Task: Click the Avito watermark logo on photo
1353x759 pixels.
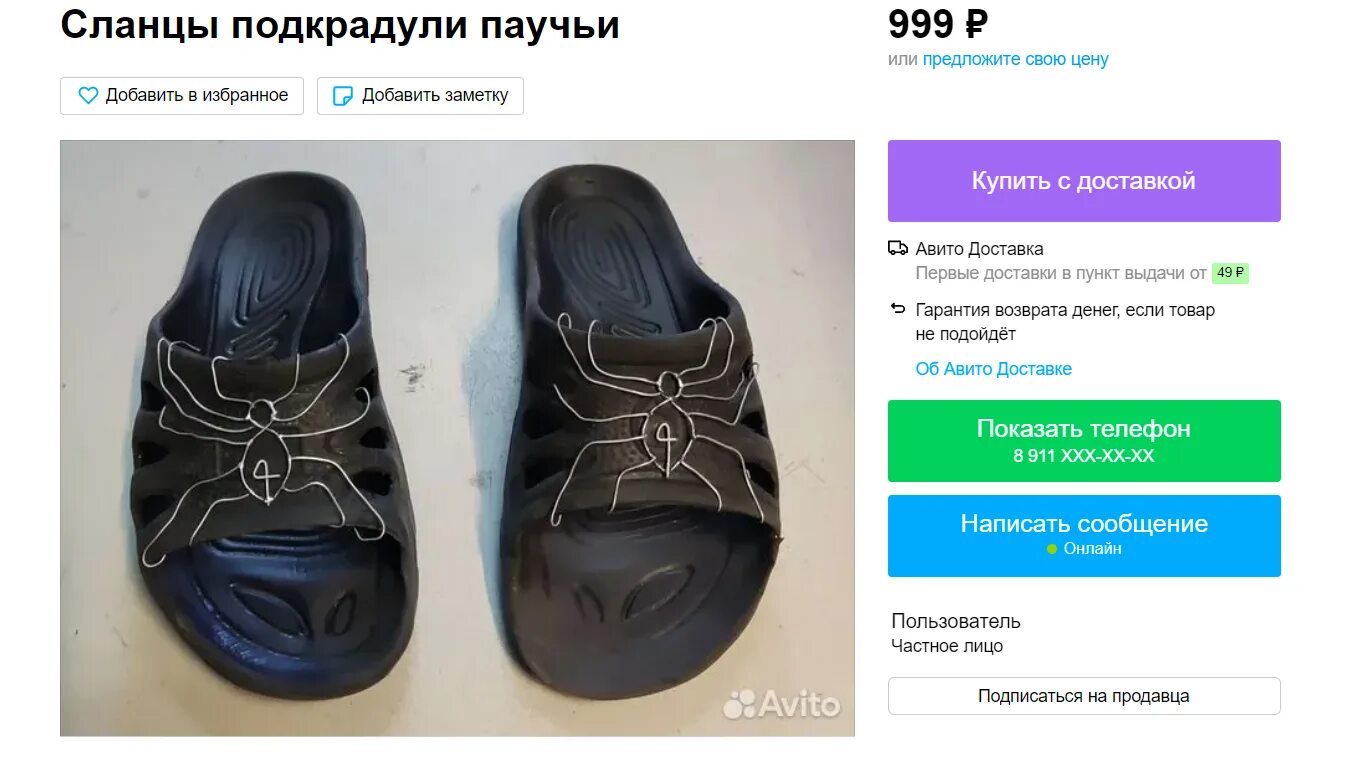Action: (782, 704)
